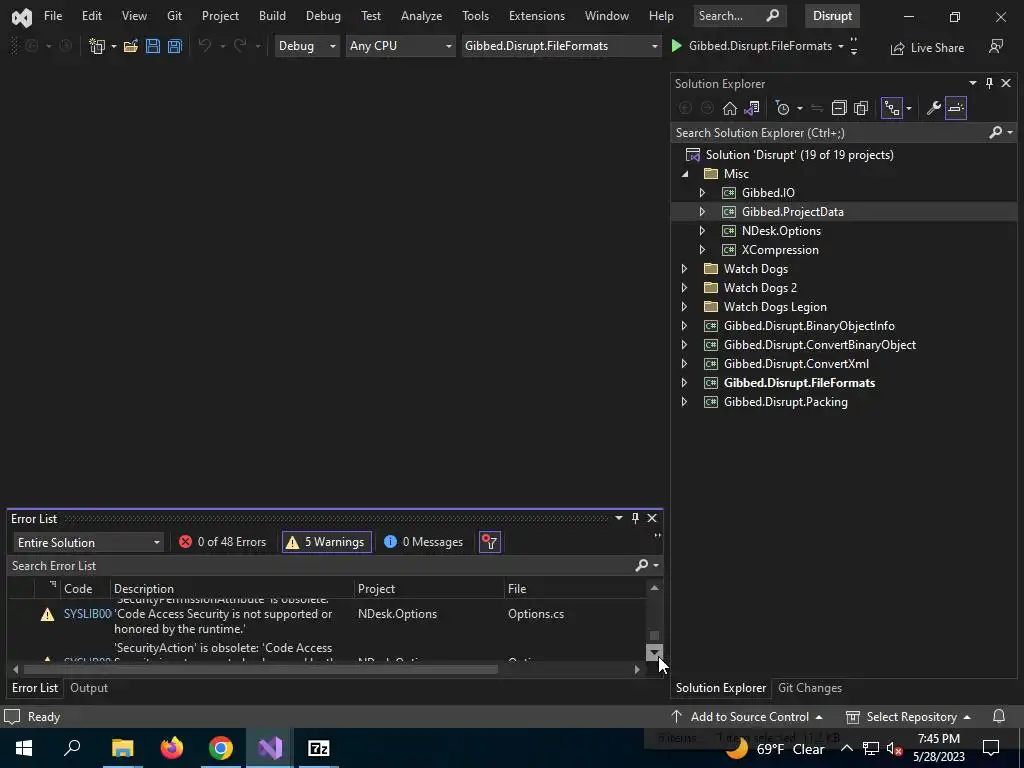Click the Visual Studio Search box
1024x768 pixels.
(x=739, y=16)
